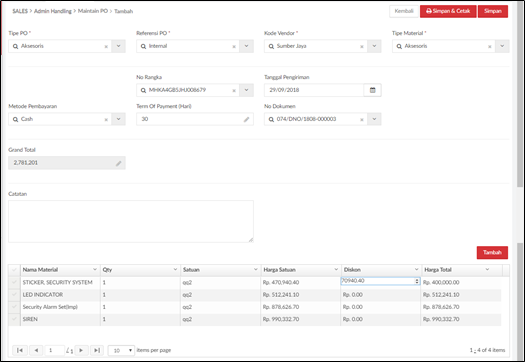Click inside the Catatan text area

(x=131, y=221)
